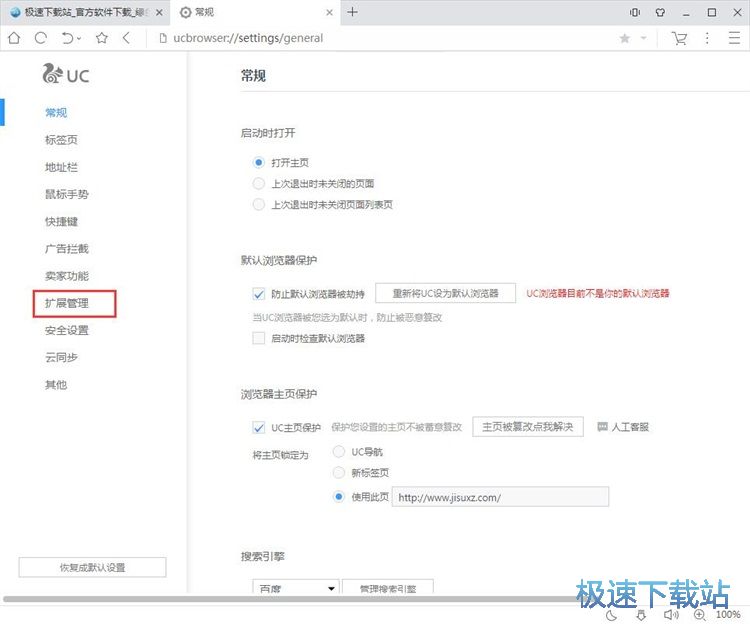The height and width of the screenshot is (624, 750).
Task: Click the skin (shirt) icon in the title bar
Action: (660, 12)
